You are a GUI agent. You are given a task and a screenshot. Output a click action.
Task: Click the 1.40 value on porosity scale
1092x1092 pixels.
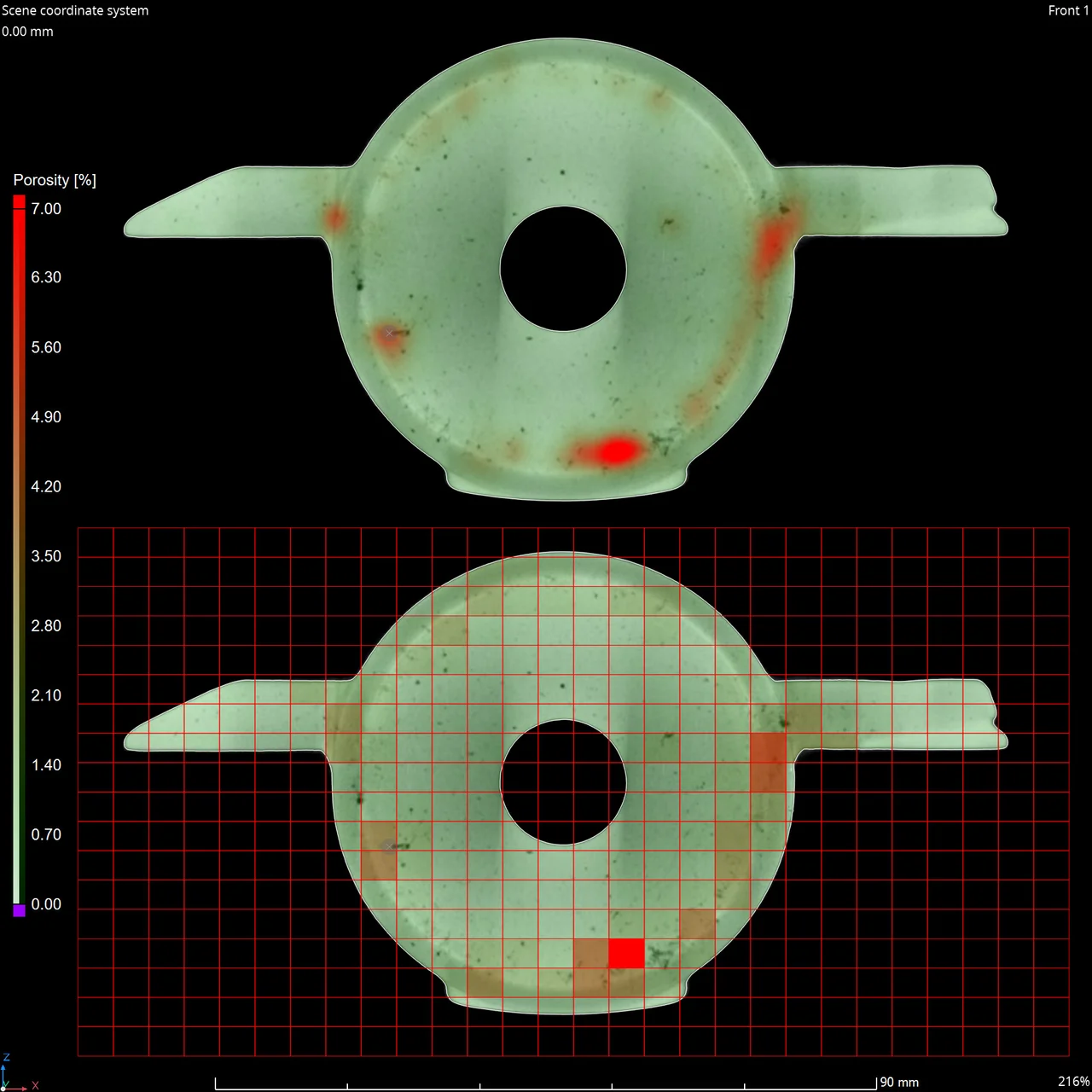point(46,765)
